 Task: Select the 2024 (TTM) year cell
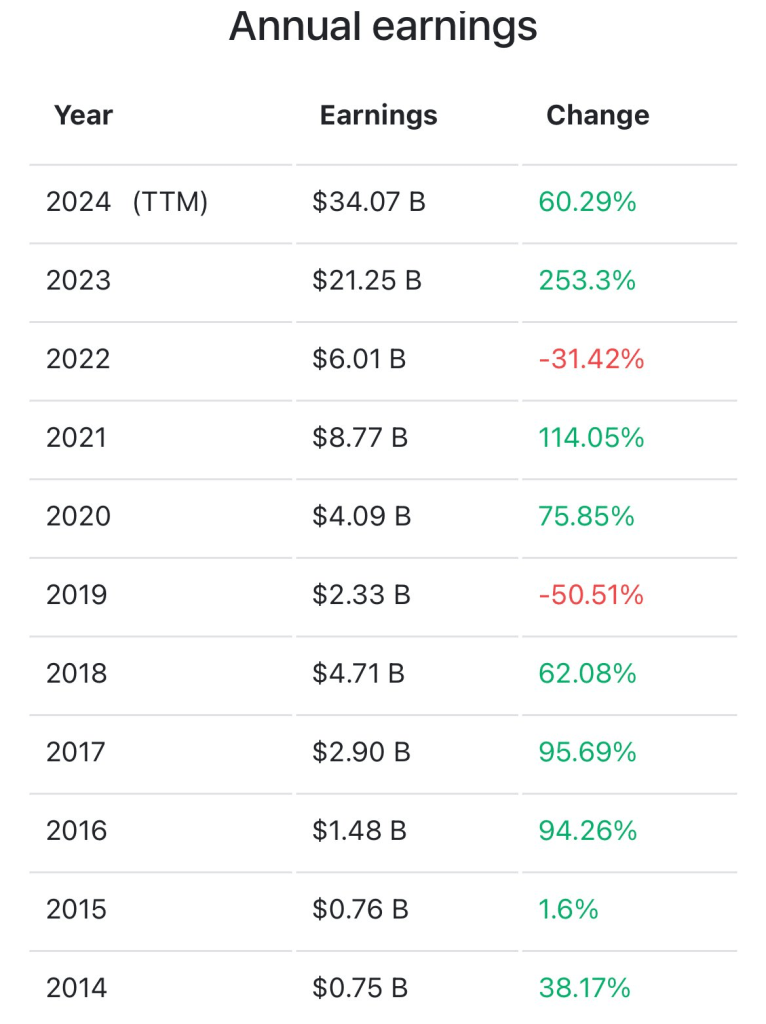pyautogui.click(x=126, y=202)
